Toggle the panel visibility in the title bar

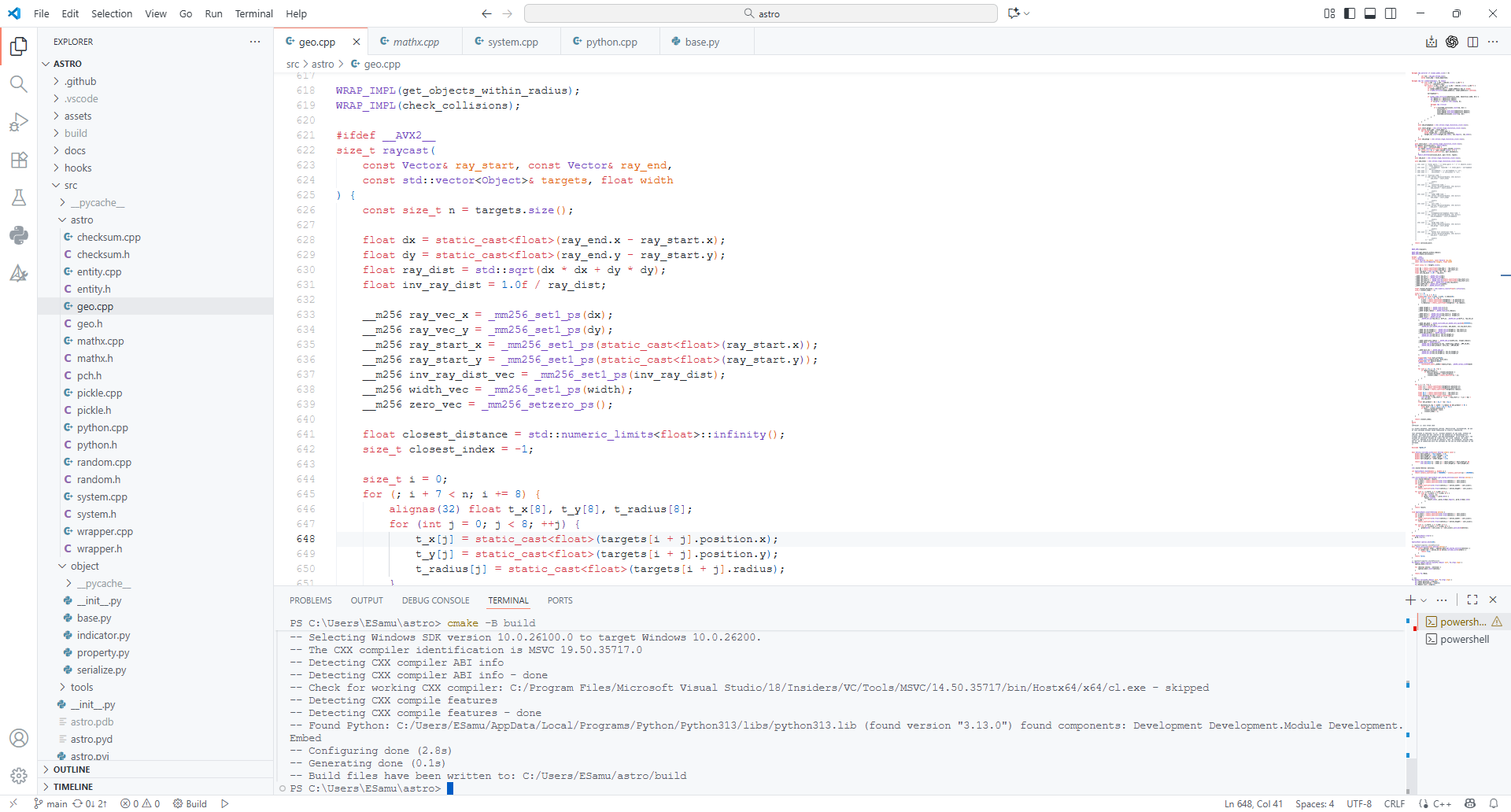(x=1370, y=13)
